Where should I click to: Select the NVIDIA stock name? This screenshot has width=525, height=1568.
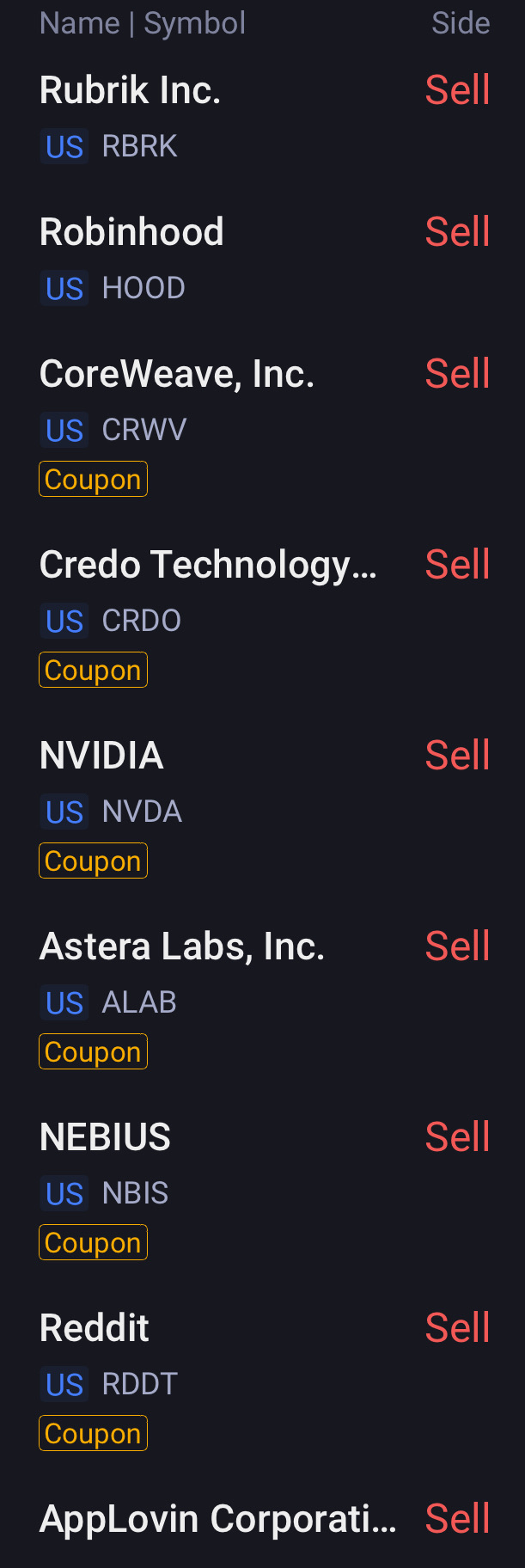[101, 756]
